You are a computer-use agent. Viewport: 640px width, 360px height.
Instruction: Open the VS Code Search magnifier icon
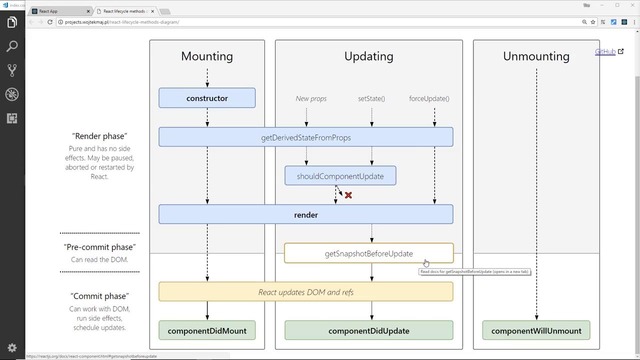pos(12,46)
